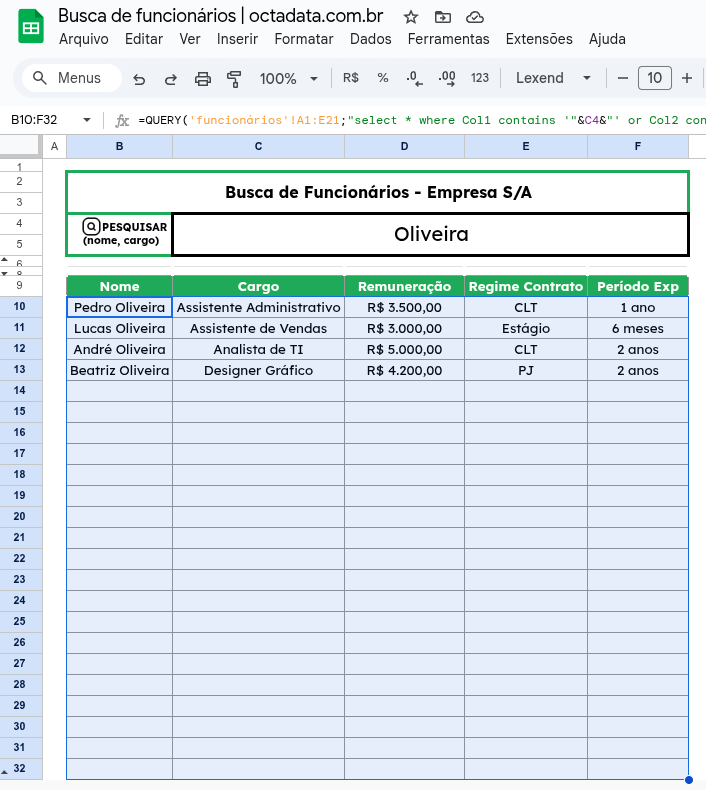This screenshot has height=790, width=706.
Task: Select column D header
Action: [x=404, y=147]
